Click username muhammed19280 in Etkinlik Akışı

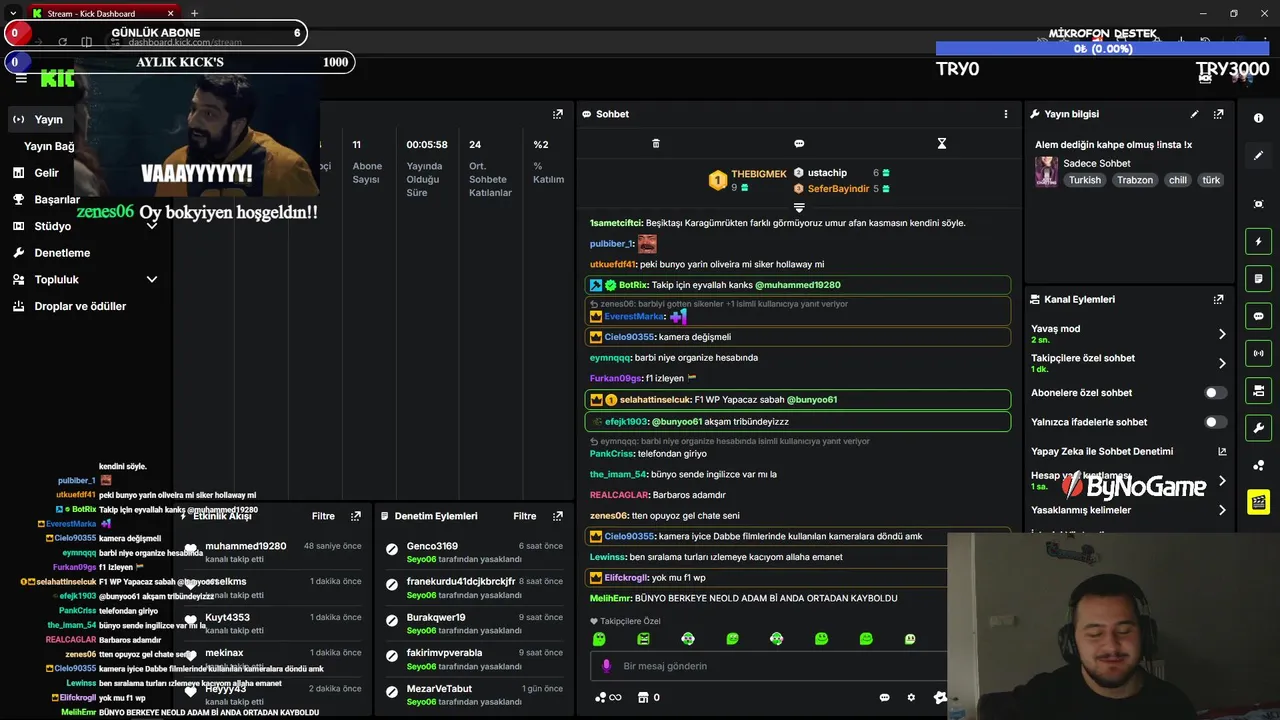[245, 546]
